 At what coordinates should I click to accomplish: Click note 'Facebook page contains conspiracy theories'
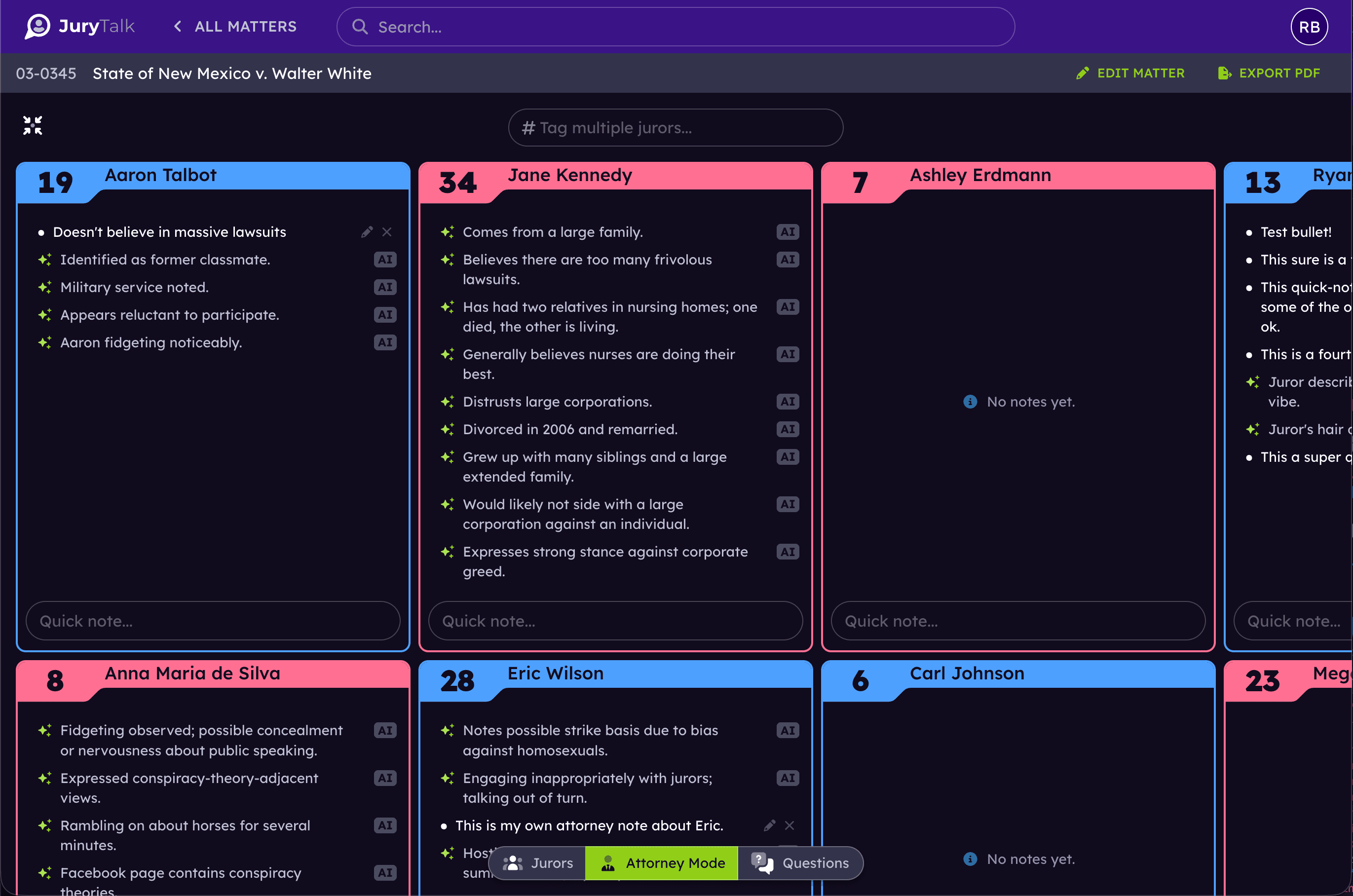pyautogui.click(x=181, y=881)
